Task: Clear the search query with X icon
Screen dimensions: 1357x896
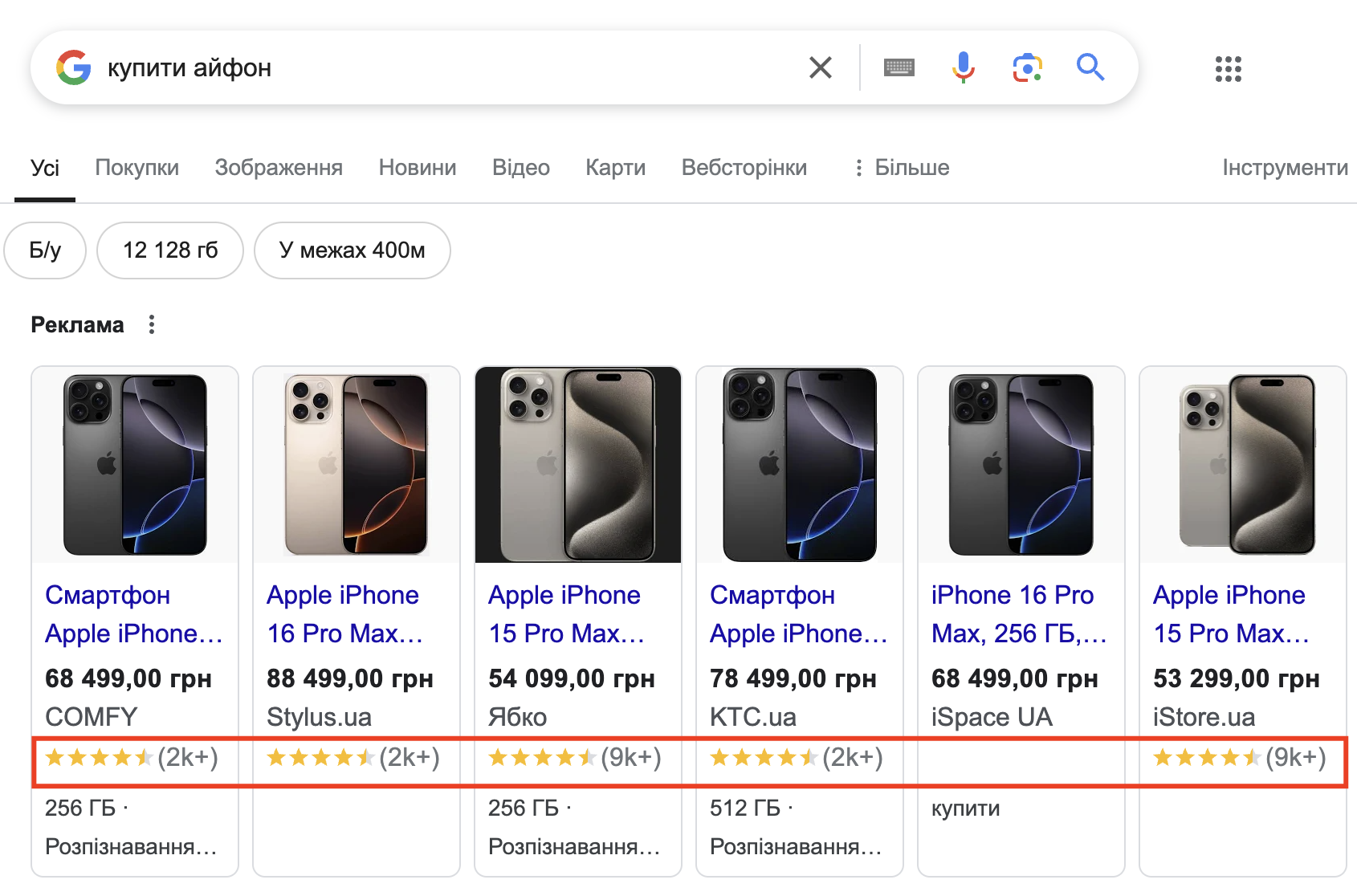Action: [x=821, y=67]
